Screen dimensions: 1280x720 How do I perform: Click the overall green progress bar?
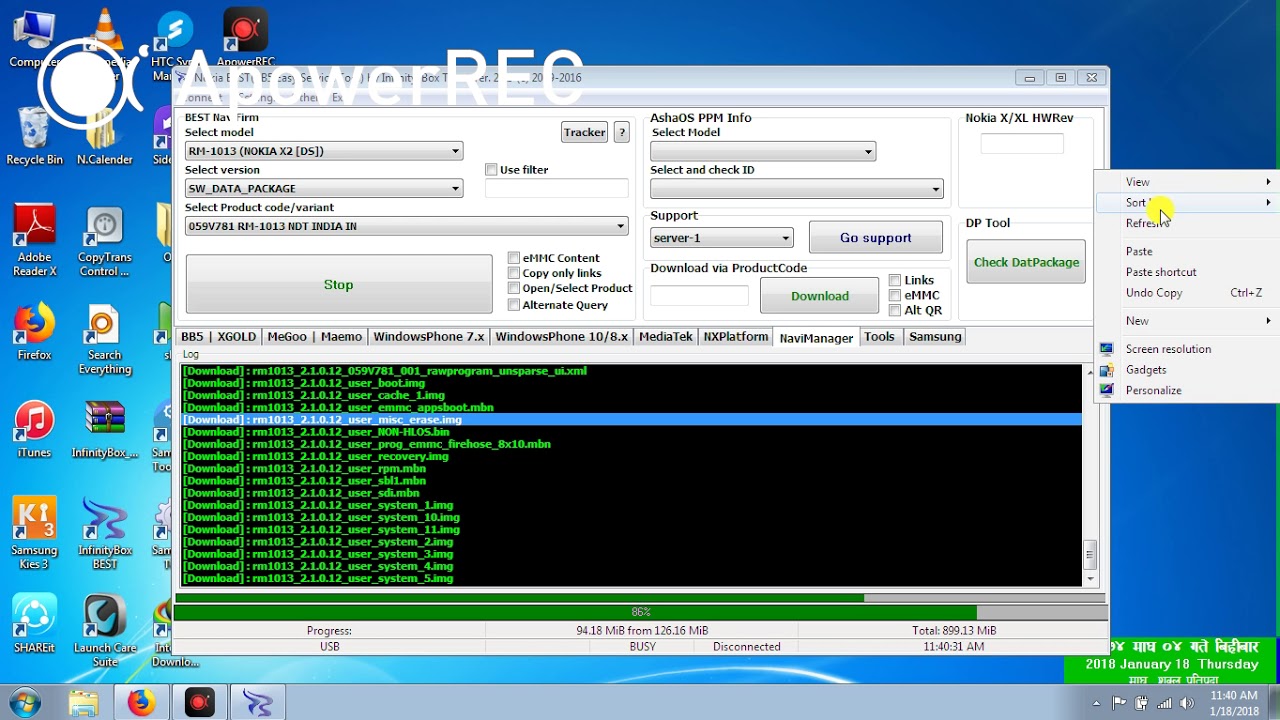coord(638,598)
